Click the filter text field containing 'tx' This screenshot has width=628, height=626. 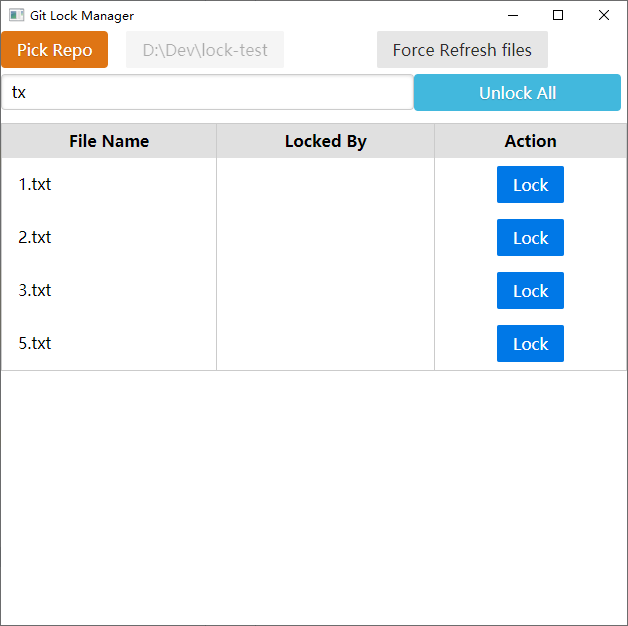pyautogui.click(x=207, y=93)
